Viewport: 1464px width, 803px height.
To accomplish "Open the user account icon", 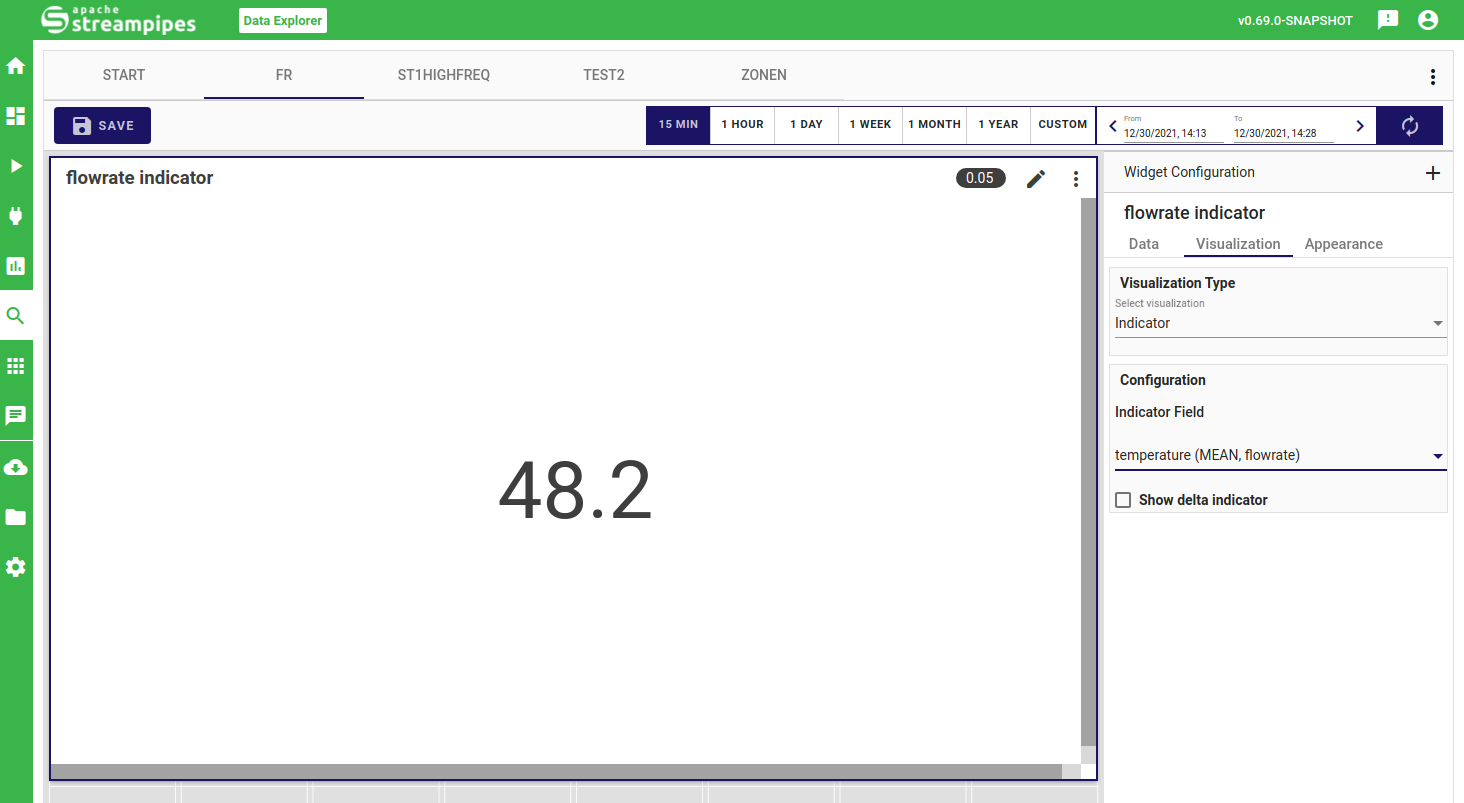I will point(1427,20).
